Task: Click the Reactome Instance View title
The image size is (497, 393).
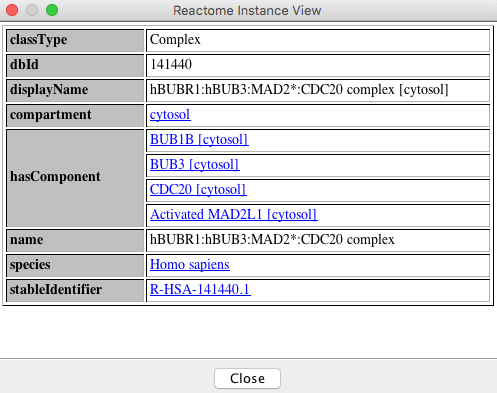Action: pos(247,11)
